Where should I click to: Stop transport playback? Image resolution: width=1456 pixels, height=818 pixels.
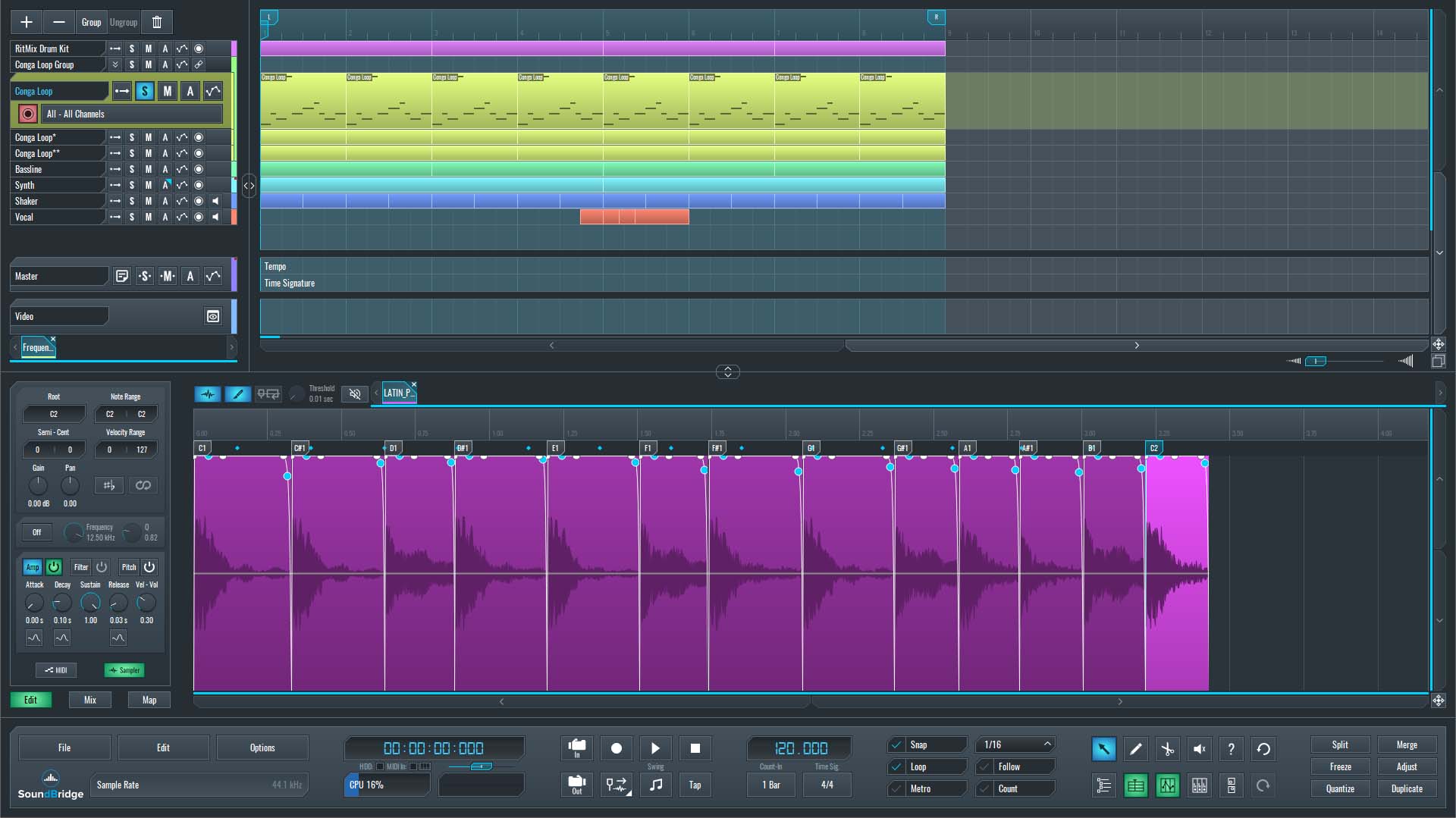(695, 748)
